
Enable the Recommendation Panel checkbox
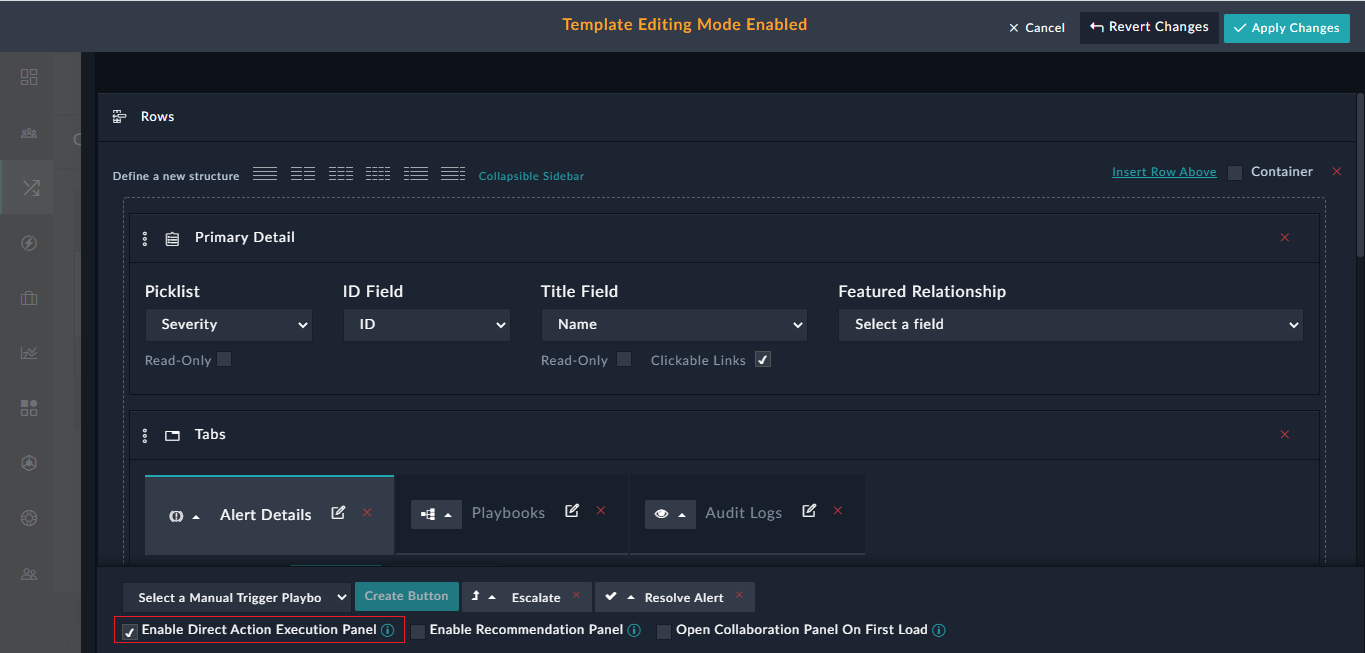pyautogui.click(x=417, y=630)
